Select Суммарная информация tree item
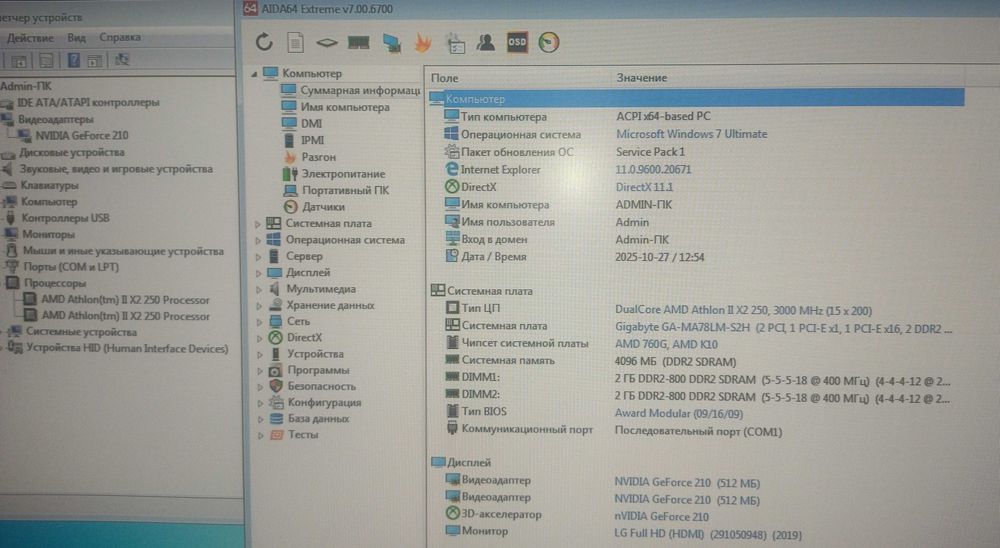Viewport: 1000px width, 548px height. tap(360, 91)
